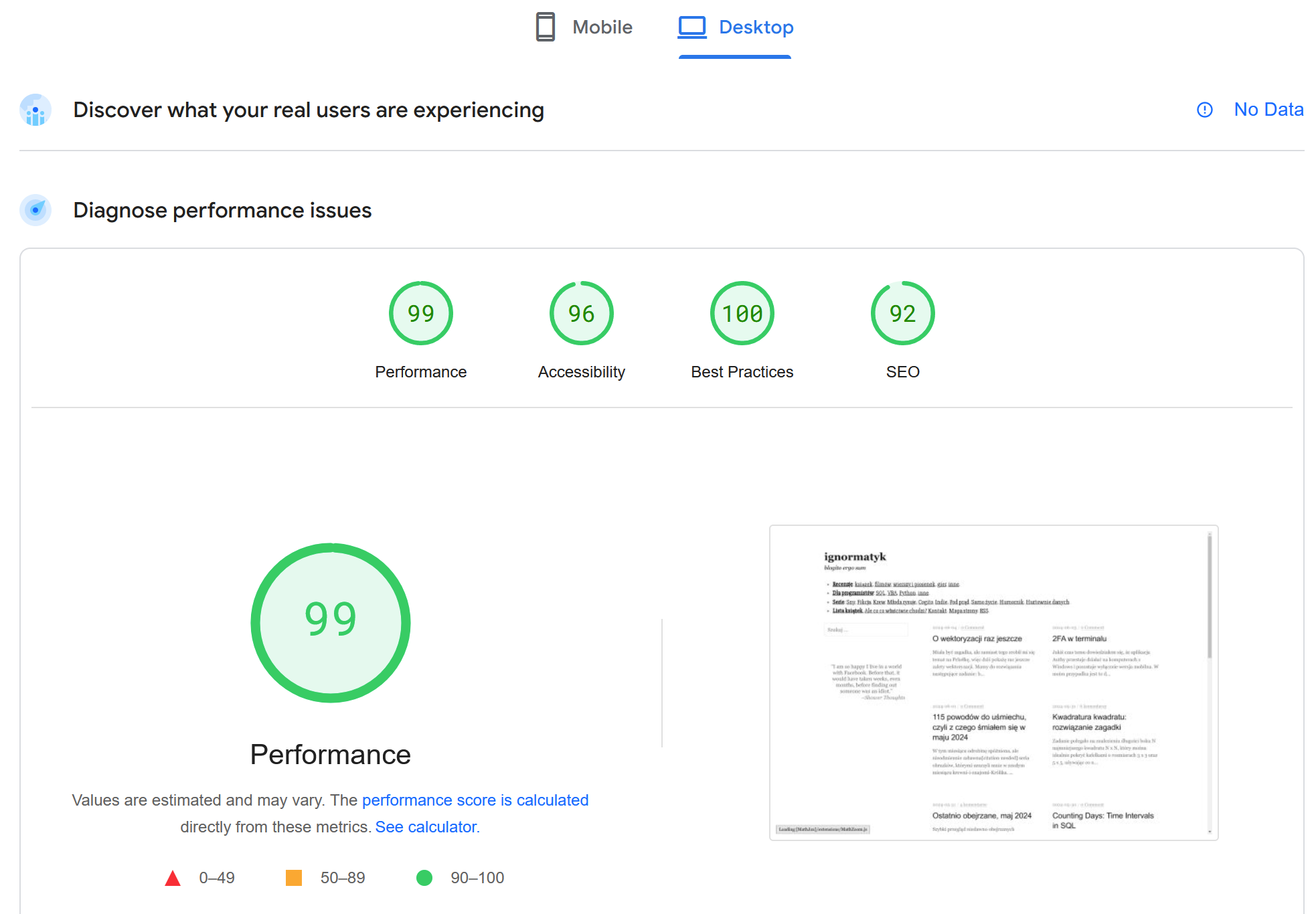This screenshot has width=1316, height=914.
Task: Click the page screenshot thumbnail
Action: click(993, 682)
